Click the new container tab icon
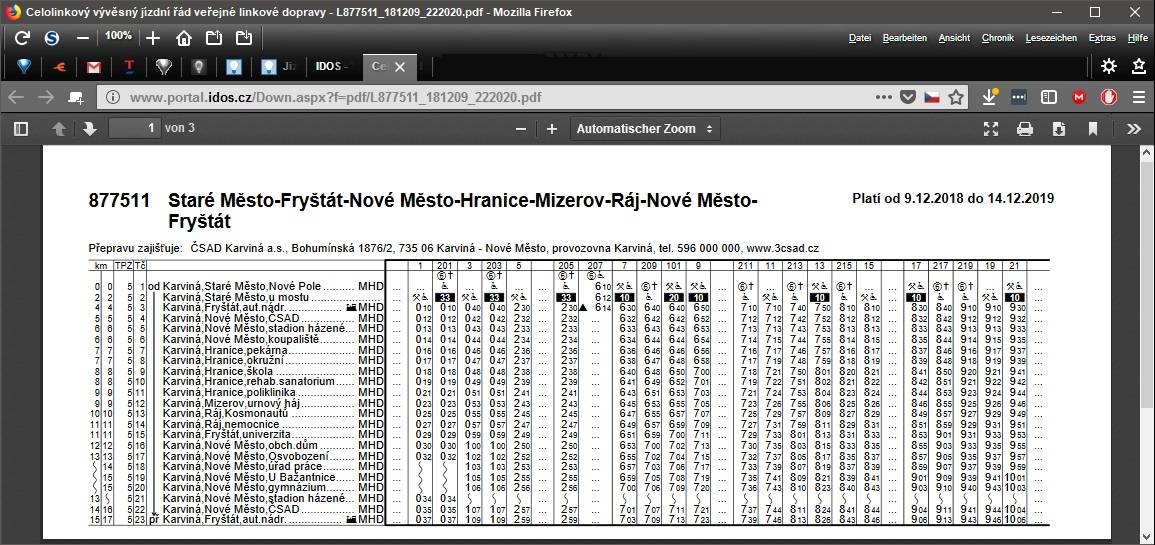 coord(75,97)
